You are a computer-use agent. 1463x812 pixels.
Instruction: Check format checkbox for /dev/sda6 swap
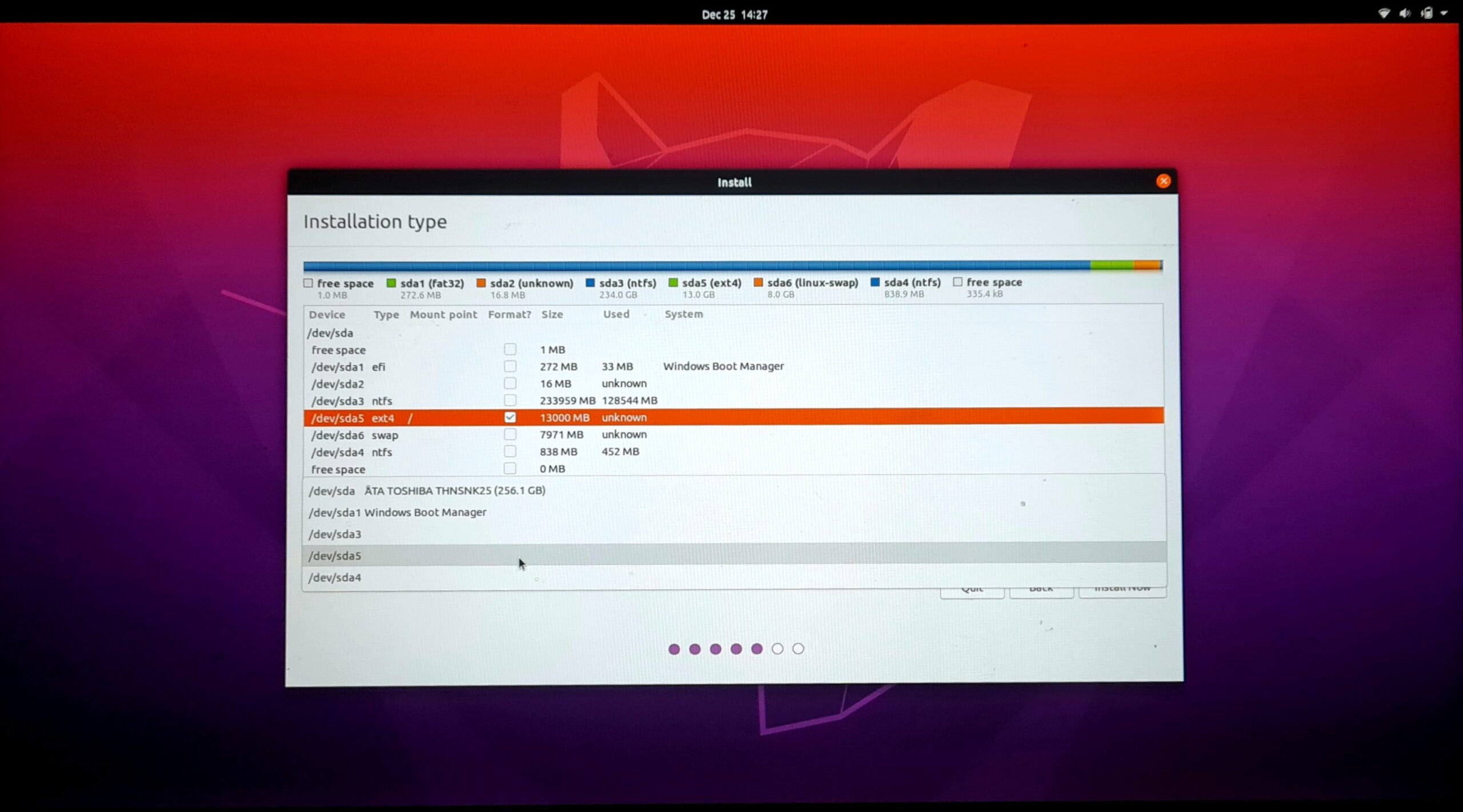pos(510,434)
